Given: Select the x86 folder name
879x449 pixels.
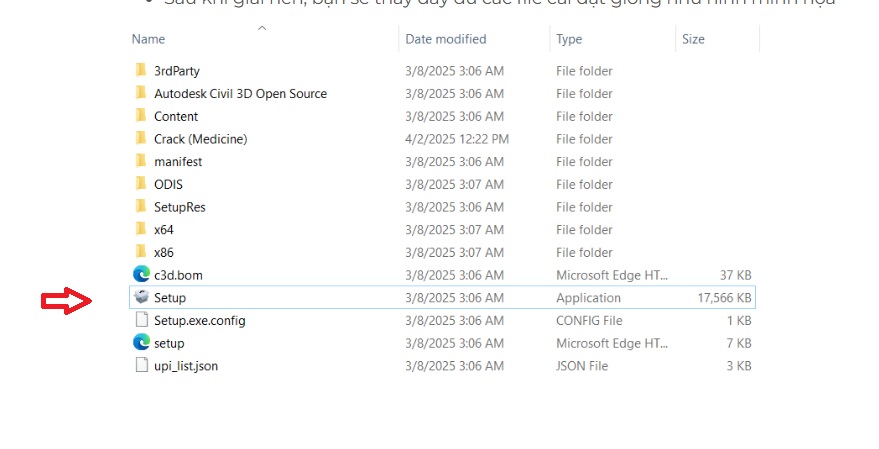Looking at the screenshot, I should tap(164, 253).
